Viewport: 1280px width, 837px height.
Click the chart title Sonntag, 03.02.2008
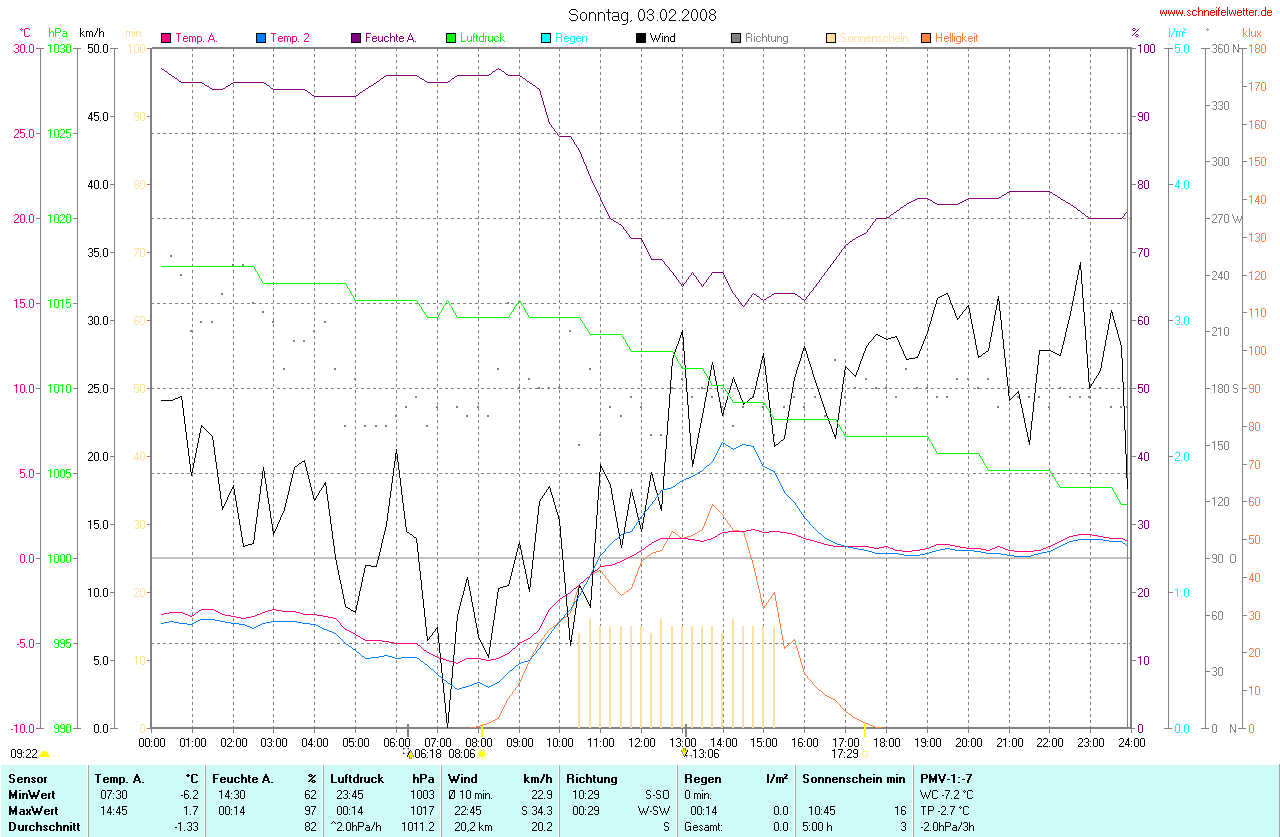[642, 15]
